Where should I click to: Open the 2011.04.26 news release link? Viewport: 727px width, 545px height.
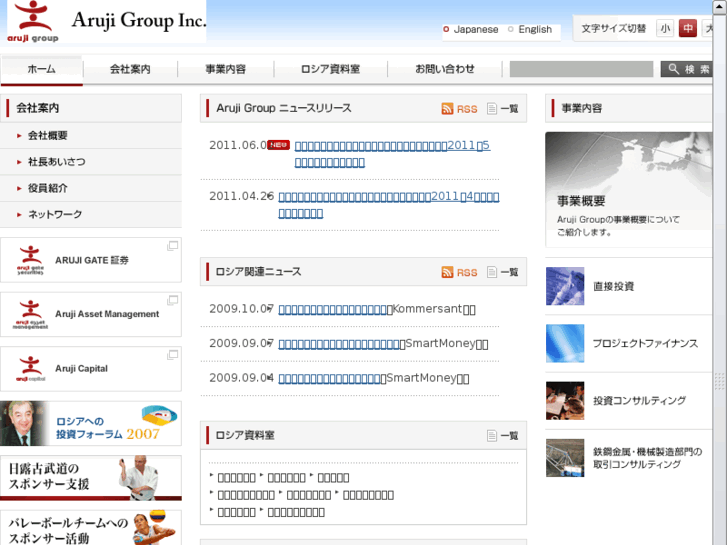tap(389, 205)
